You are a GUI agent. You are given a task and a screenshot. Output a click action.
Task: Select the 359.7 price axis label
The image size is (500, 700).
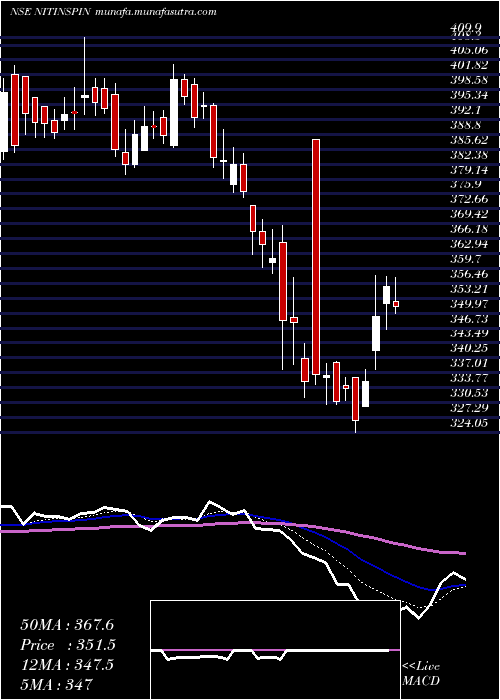466,259
